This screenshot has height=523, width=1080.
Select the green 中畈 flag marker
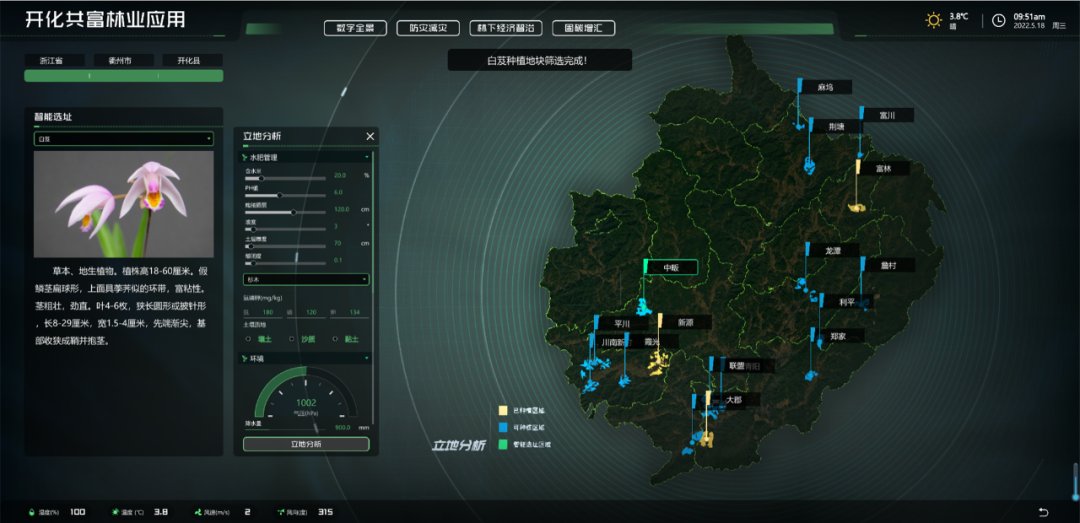coord(646,267)
